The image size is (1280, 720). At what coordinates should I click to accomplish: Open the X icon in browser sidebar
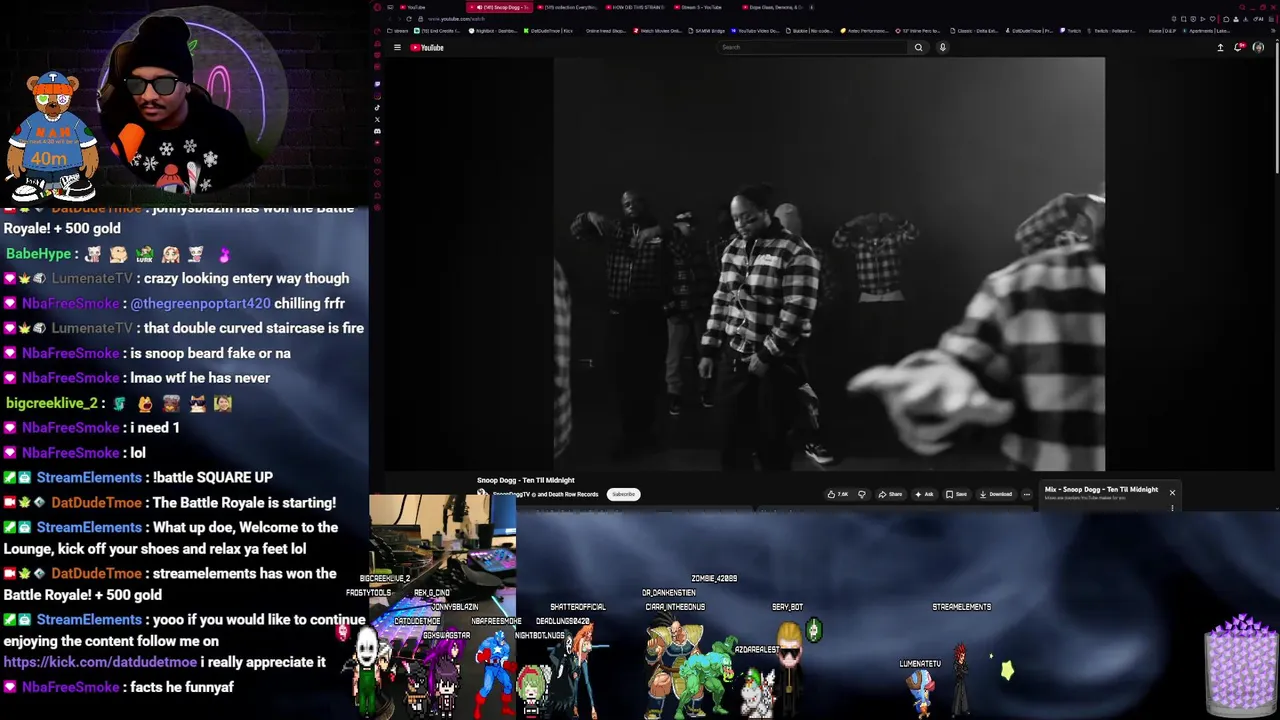point(377,119)
